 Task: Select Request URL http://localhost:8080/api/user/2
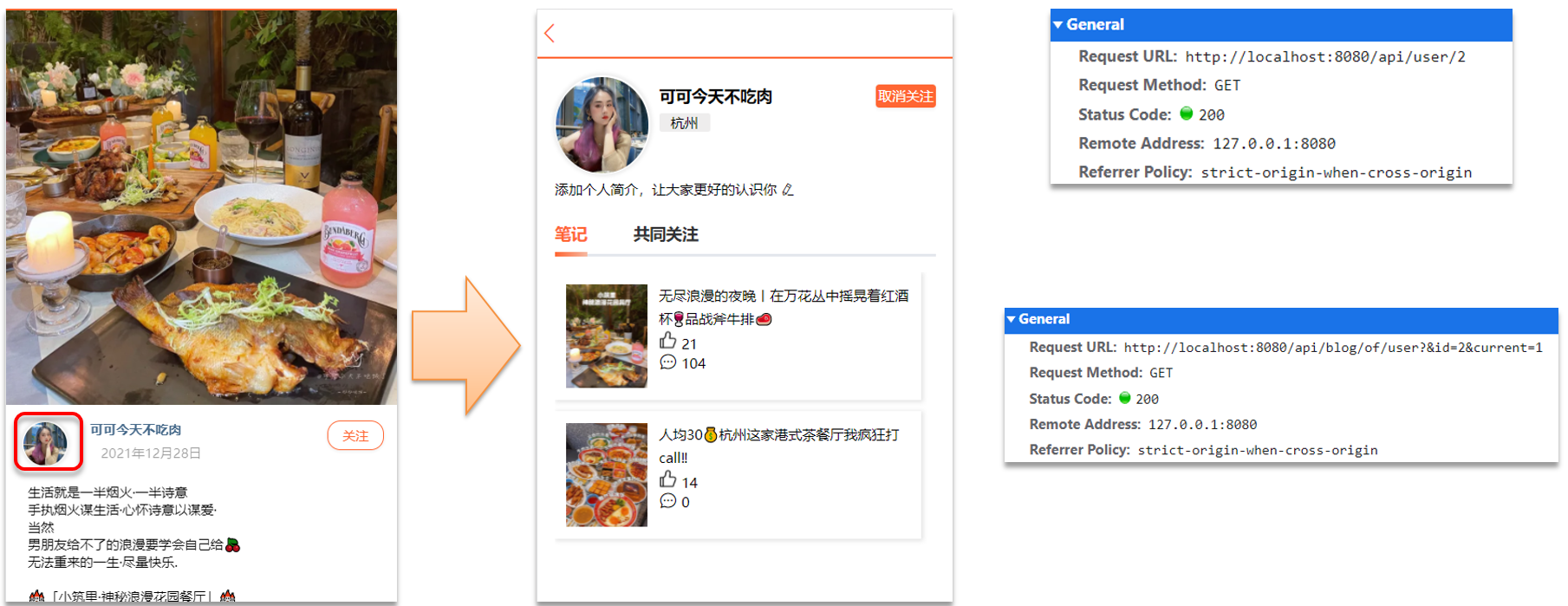[x=1325, y=57]
